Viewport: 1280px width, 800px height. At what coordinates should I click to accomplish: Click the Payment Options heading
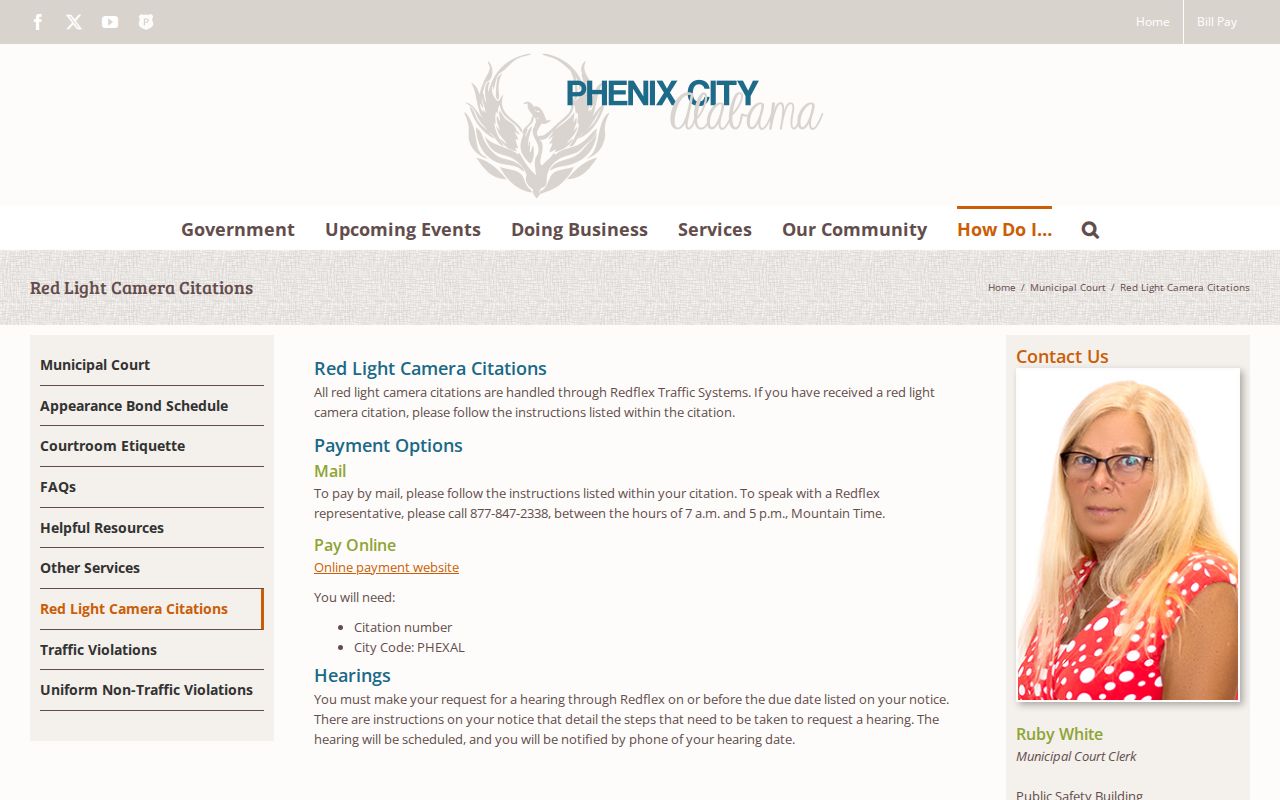coord(388,445)
